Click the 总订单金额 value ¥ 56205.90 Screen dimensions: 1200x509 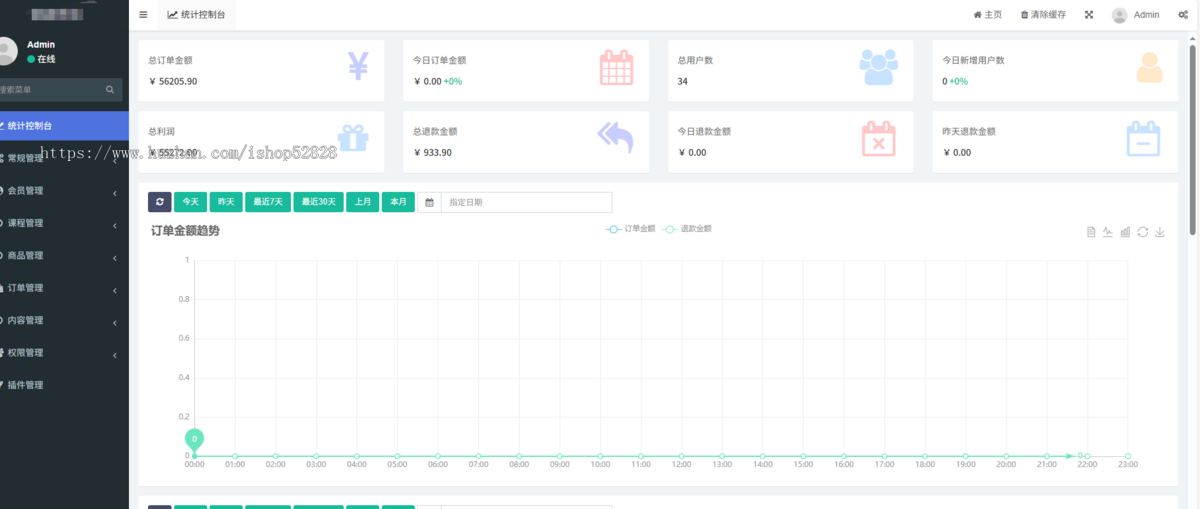[173, 82]
